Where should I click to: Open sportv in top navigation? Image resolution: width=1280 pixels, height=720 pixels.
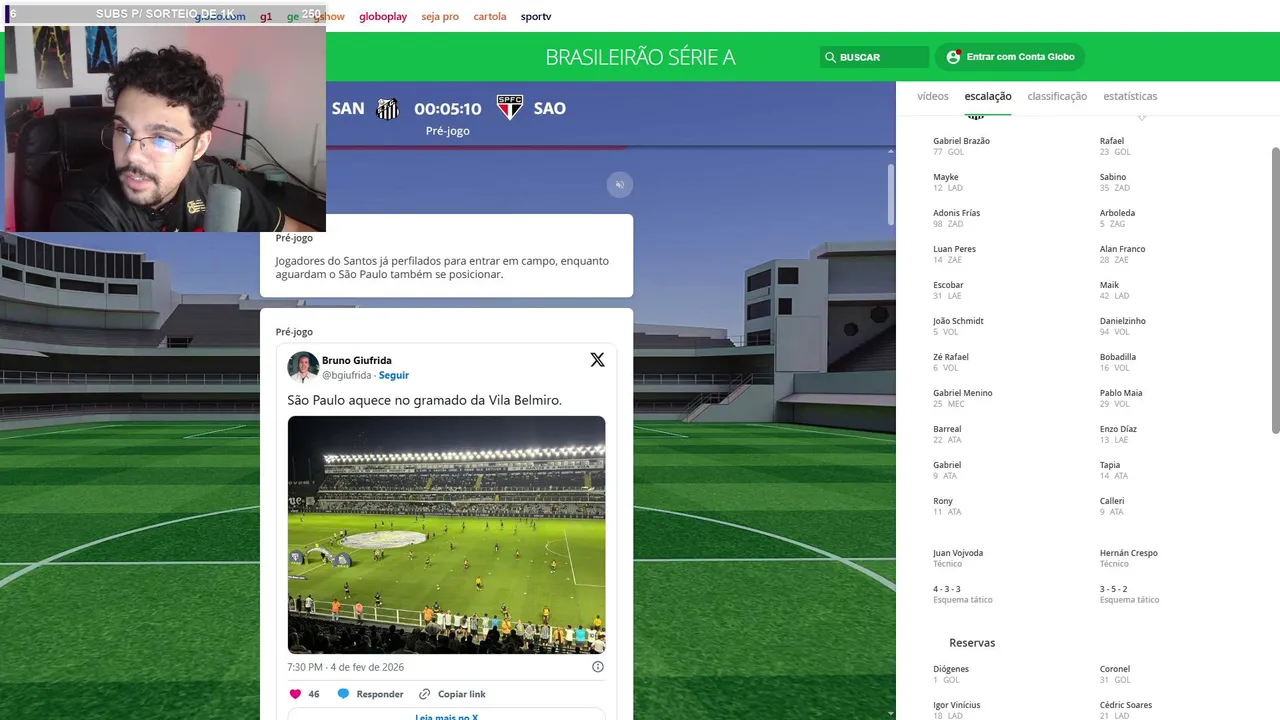pyautogui.click(x=536, y=17)
